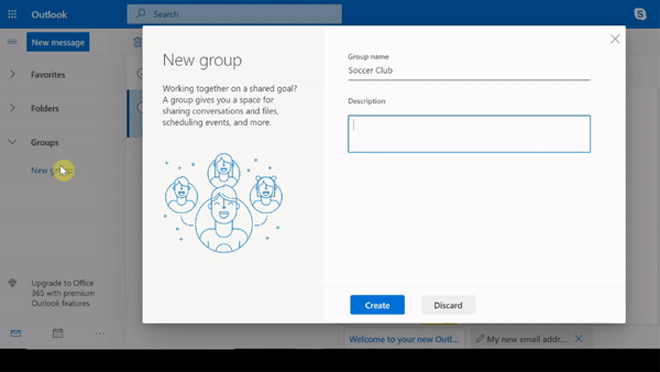Expand the Favorites section
660x372 pixels.
tap(12, 74)
